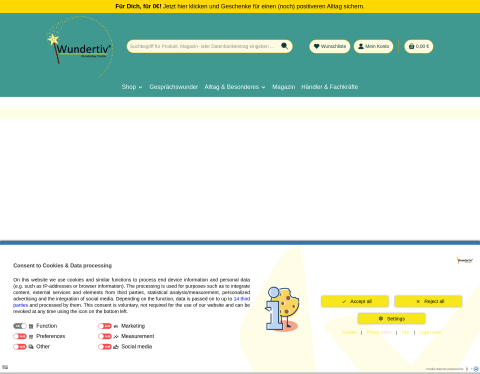Click the 'Consent to Cookies & Data processing' heading
The height and width of the screenshot is (374, 480).
[62, 266]
